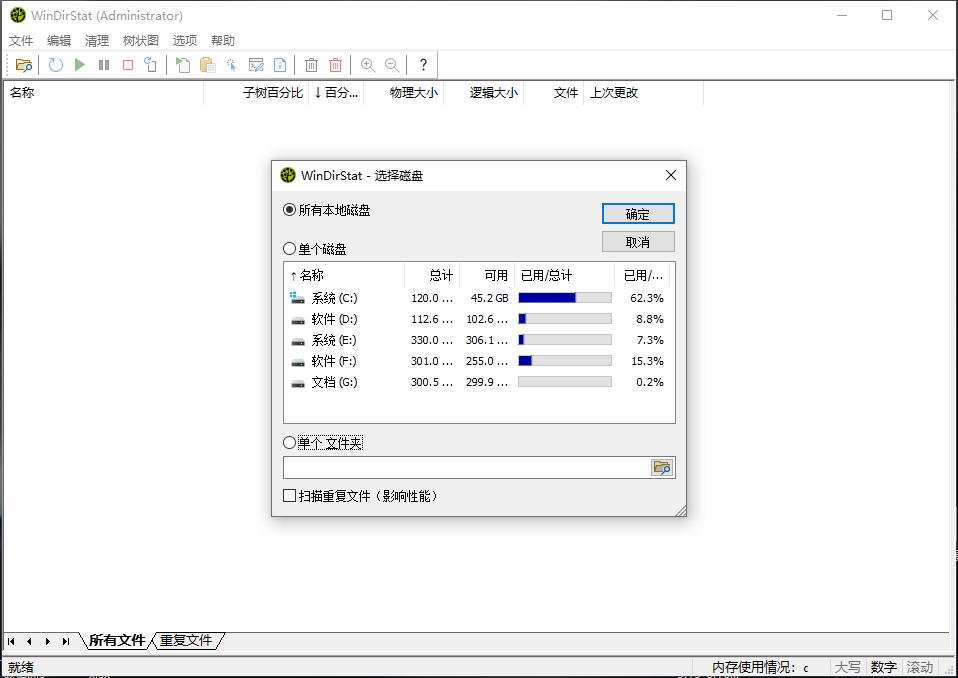The image size is (958, 678).
Task: Click the folder browse button beside path field
Action: pos(661,468)
